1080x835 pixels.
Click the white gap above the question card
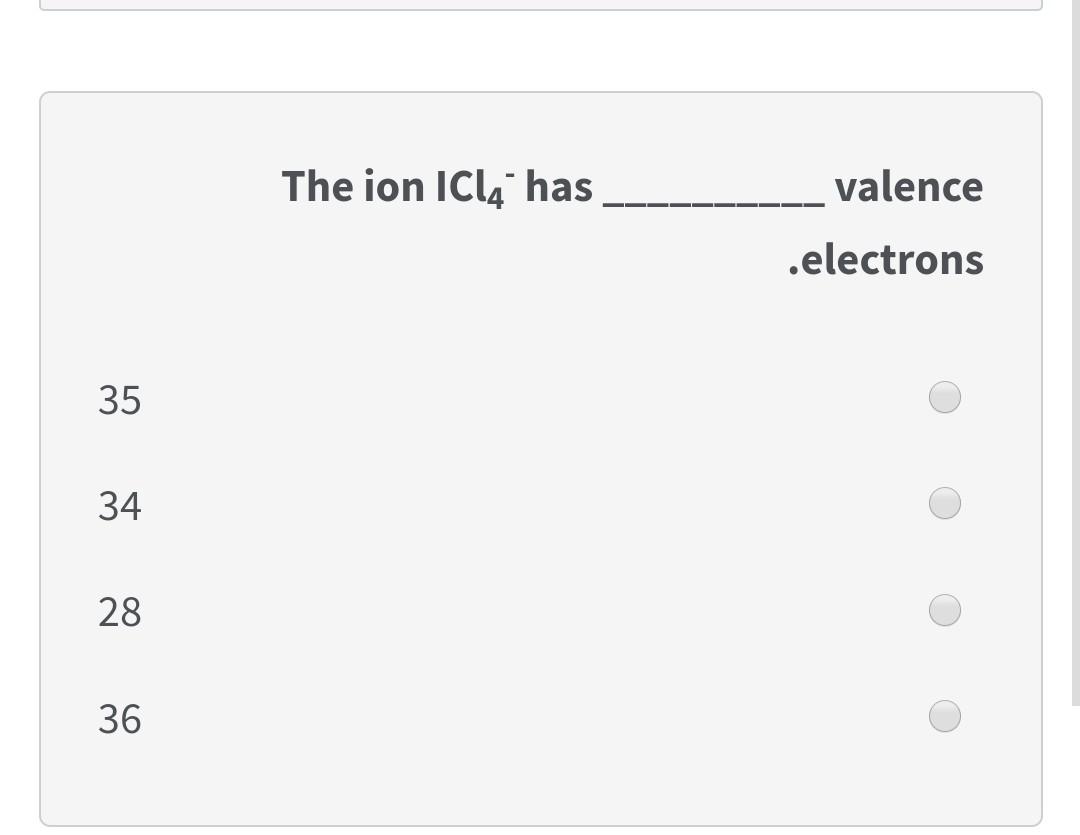coord(540,52)
